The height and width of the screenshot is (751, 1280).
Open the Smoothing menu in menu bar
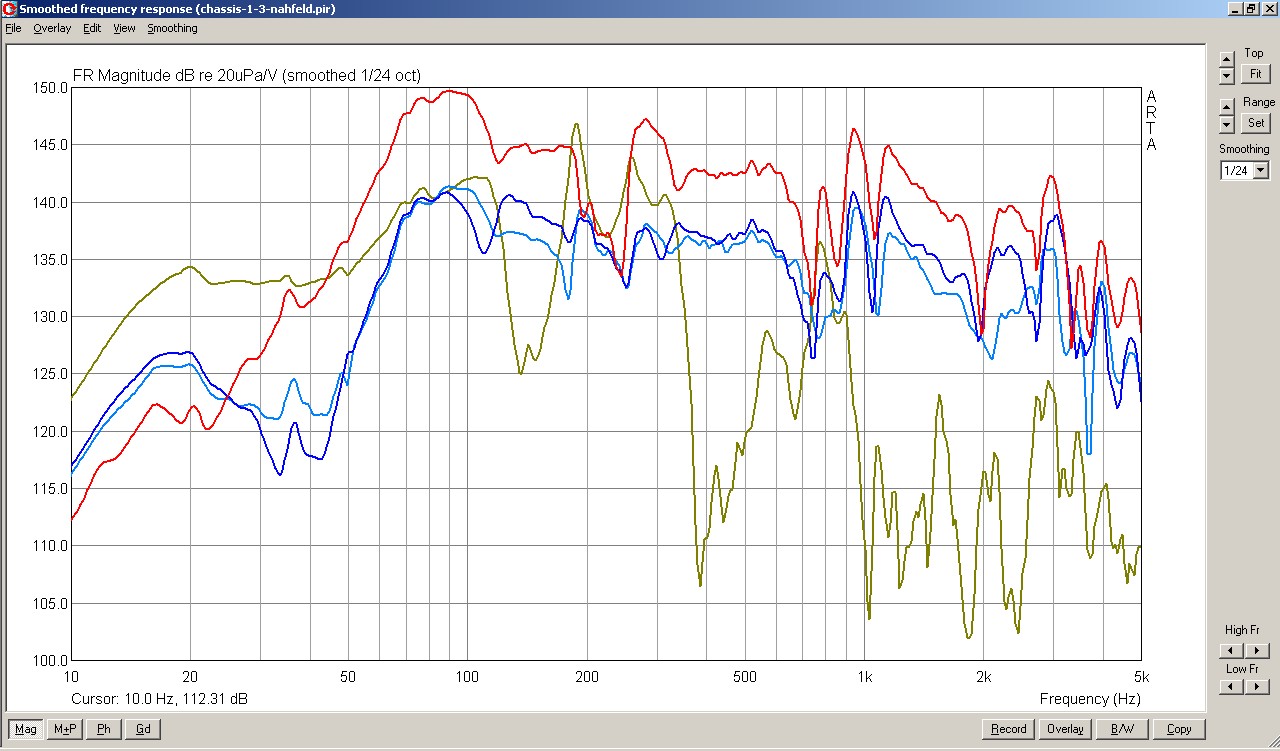172,28
